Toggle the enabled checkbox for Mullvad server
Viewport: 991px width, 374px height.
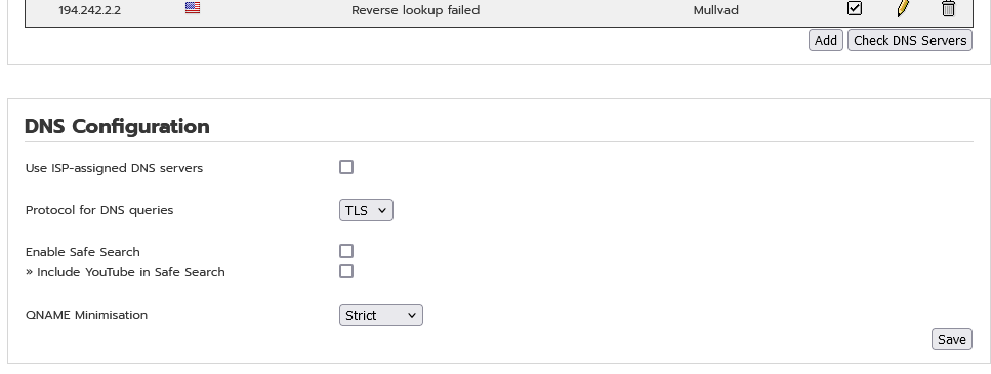click(854, 8)
